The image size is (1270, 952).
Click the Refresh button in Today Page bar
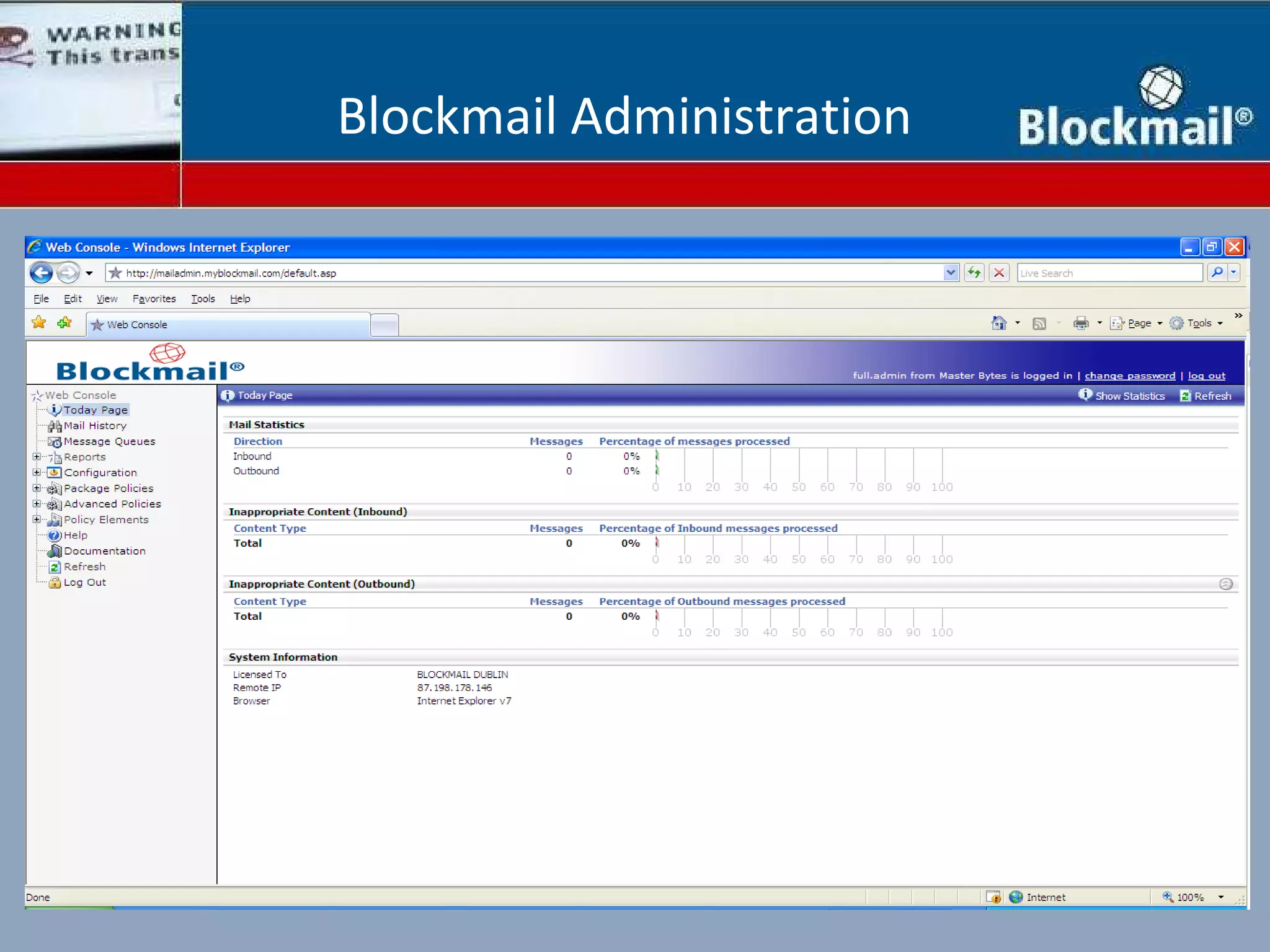coord(1206,395)
